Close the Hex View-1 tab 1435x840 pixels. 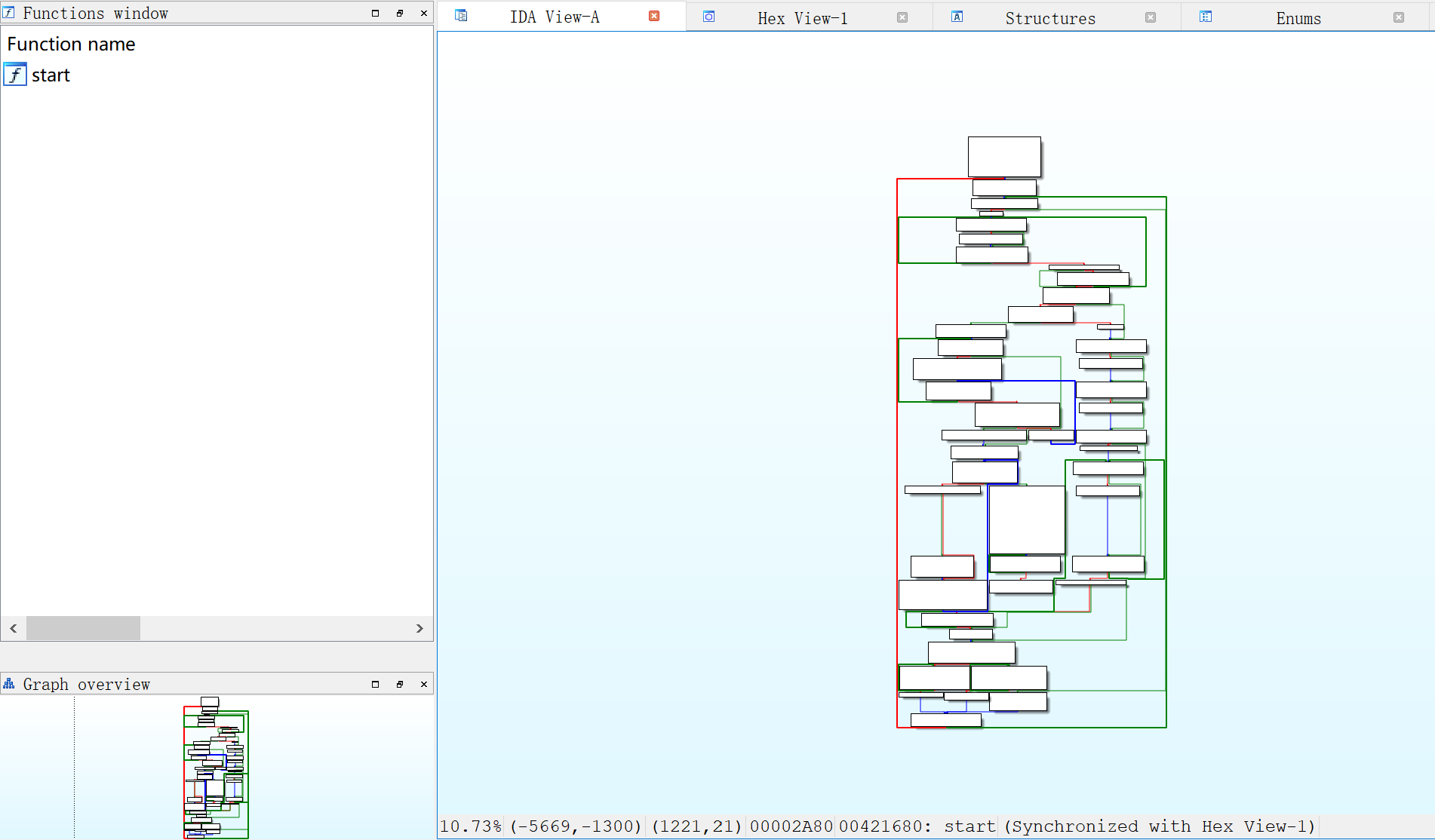(x=902, y=17)
